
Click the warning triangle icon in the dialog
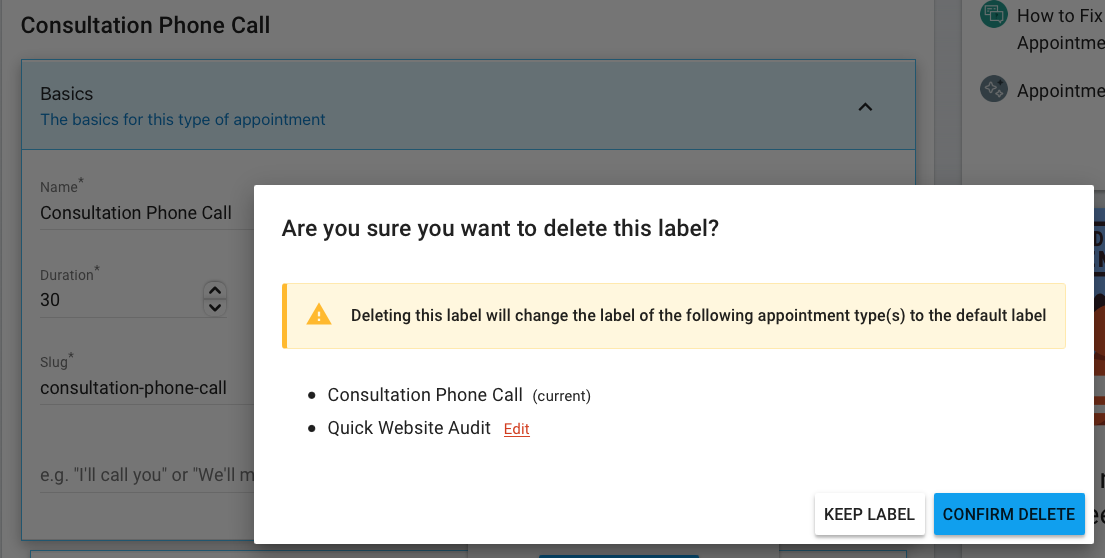[318, 316]
